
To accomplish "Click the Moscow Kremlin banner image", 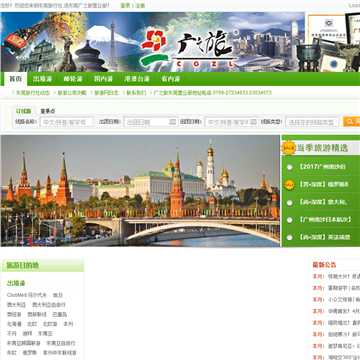I will (x=140, y=191).
